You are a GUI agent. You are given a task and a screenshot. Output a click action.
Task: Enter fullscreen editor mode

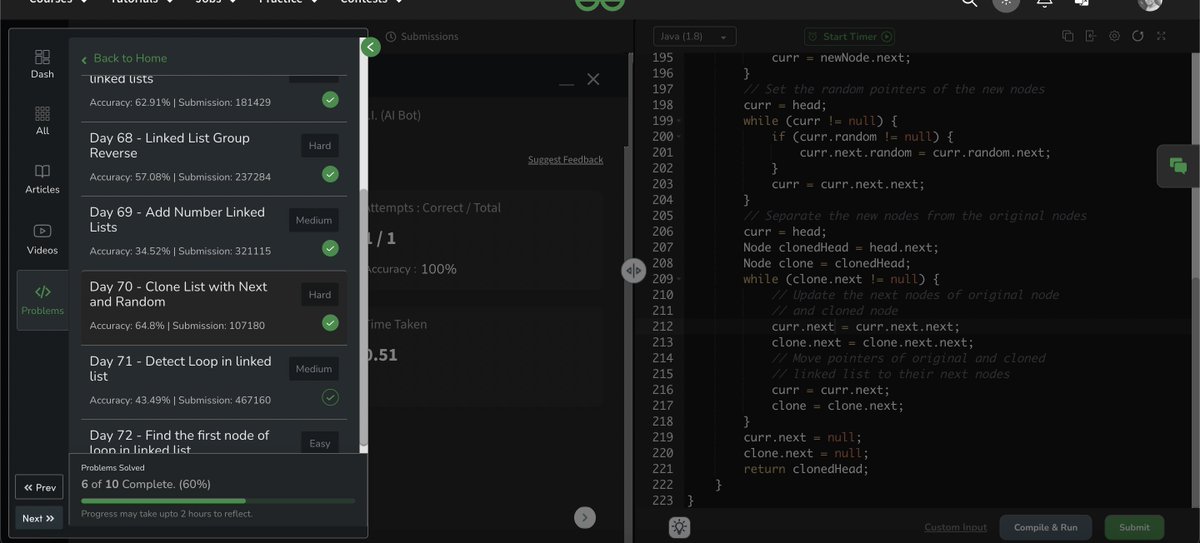(1161, 36)
